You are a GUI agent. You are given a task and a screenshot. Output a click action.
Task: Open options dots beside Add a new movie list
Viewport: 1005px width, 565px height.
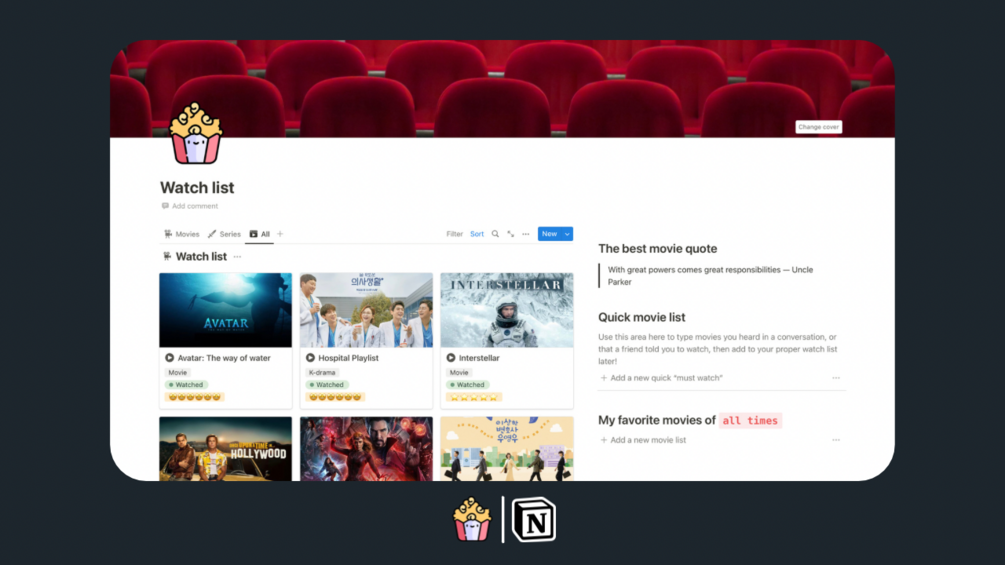836,440
